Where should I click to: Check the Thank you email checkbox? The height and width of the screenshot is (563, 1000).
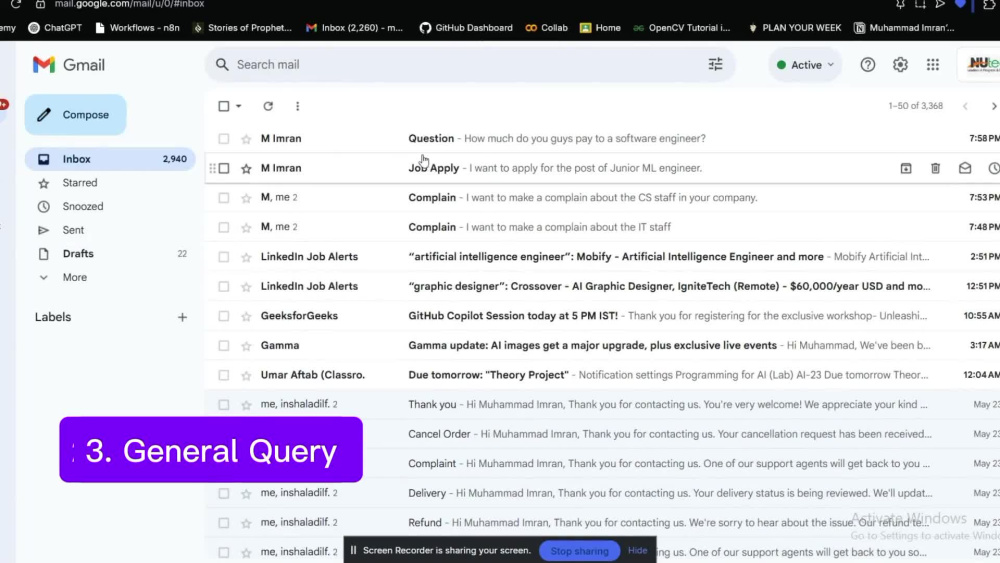point(223,404)
